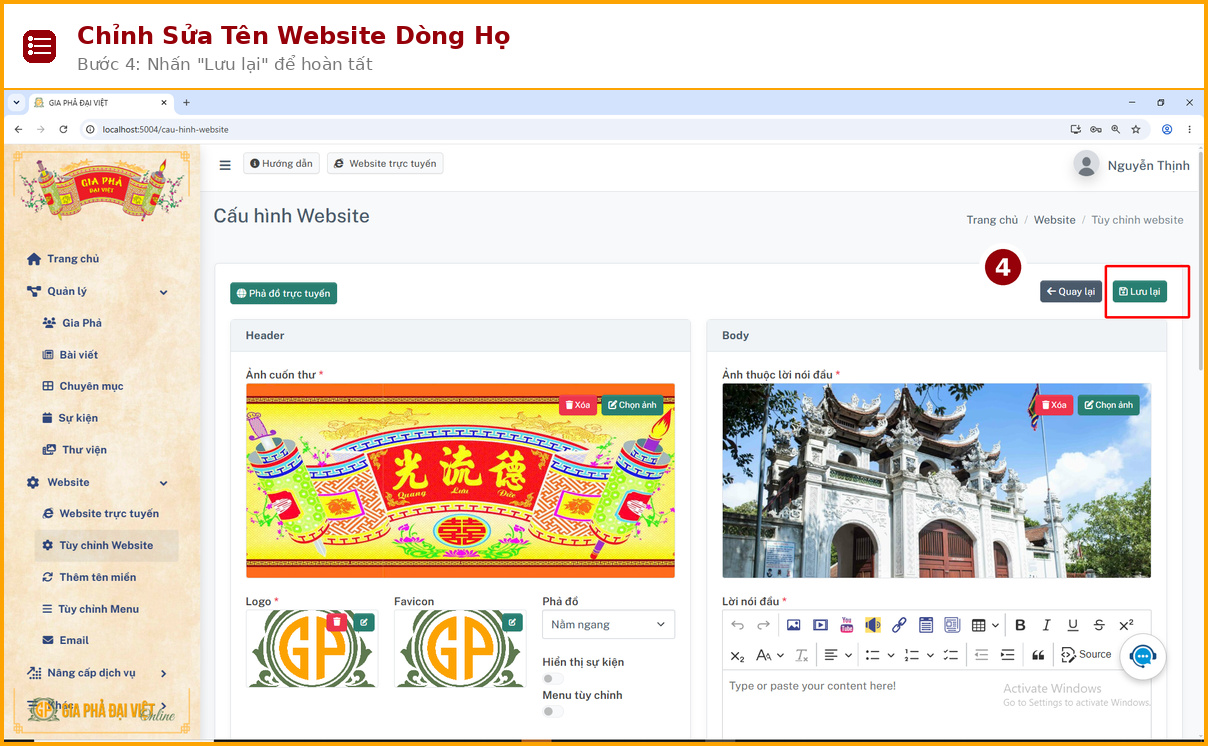Insert audio using the speaker icon

tap(873, 625)
